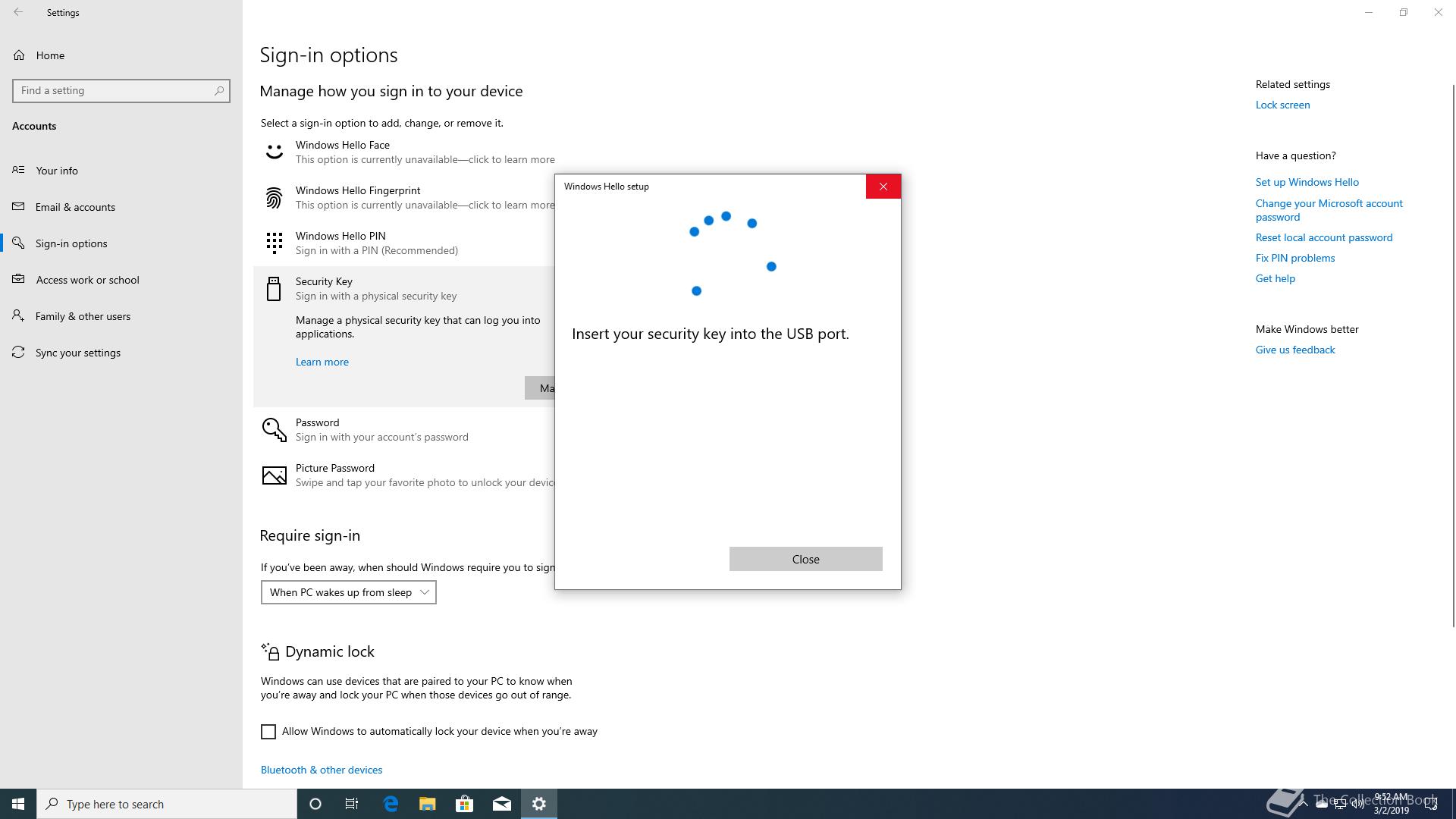Open Cortana from the taskbar
Screen dimensions: 1456x819
click(x=315, y=804)
